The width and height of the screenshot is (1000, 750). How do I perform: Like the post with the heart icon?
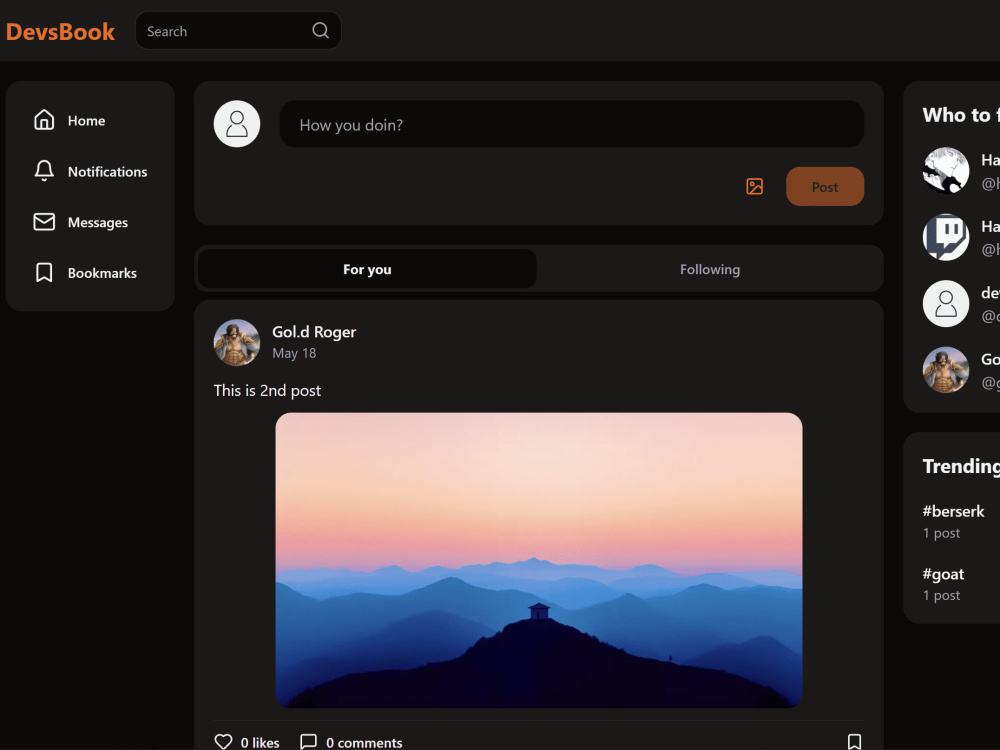point(223,742)
